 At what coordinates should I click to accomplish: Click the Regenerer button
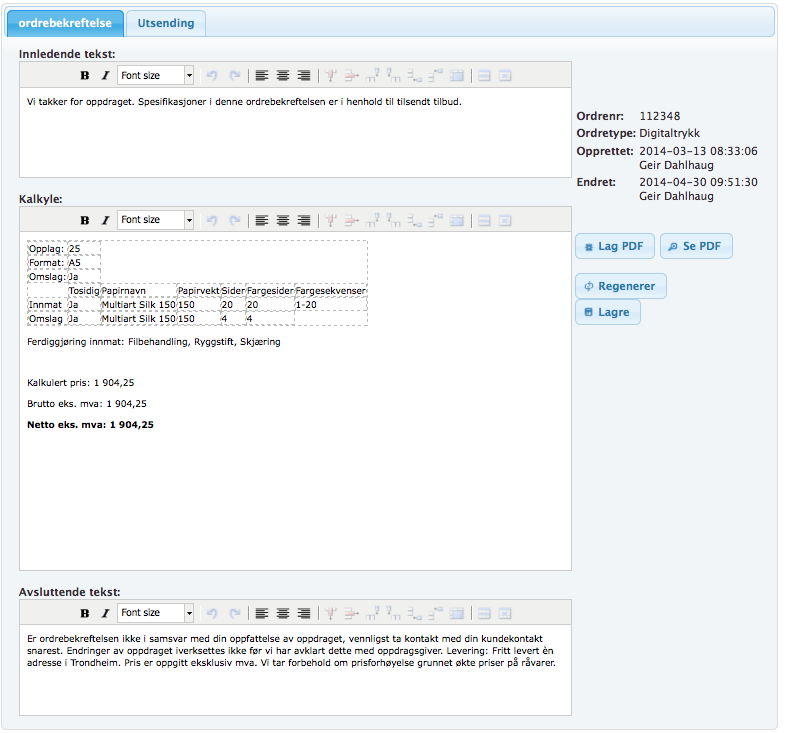click(x=620, y=286)
